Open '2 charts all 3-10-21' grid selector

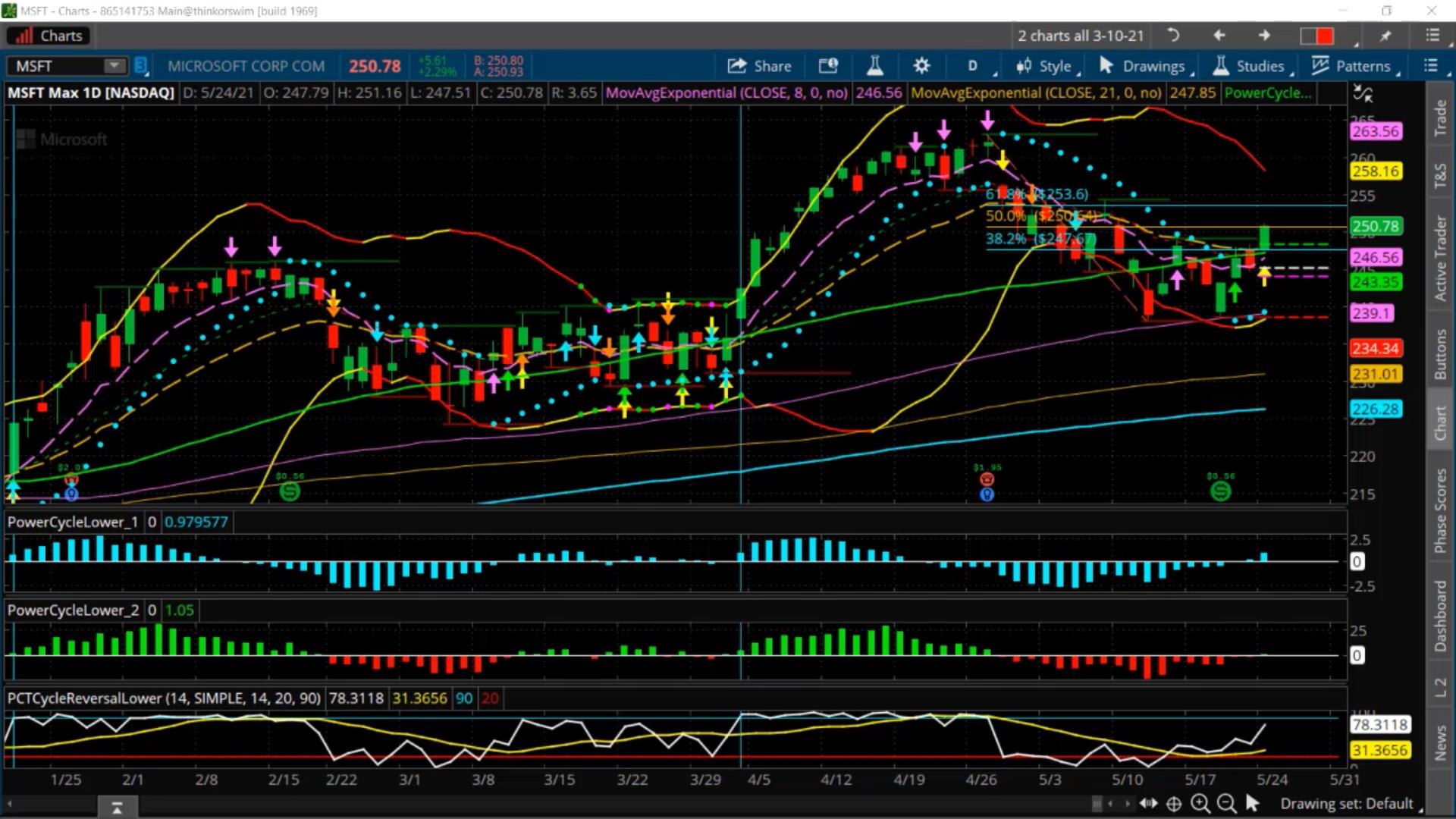1081,36
